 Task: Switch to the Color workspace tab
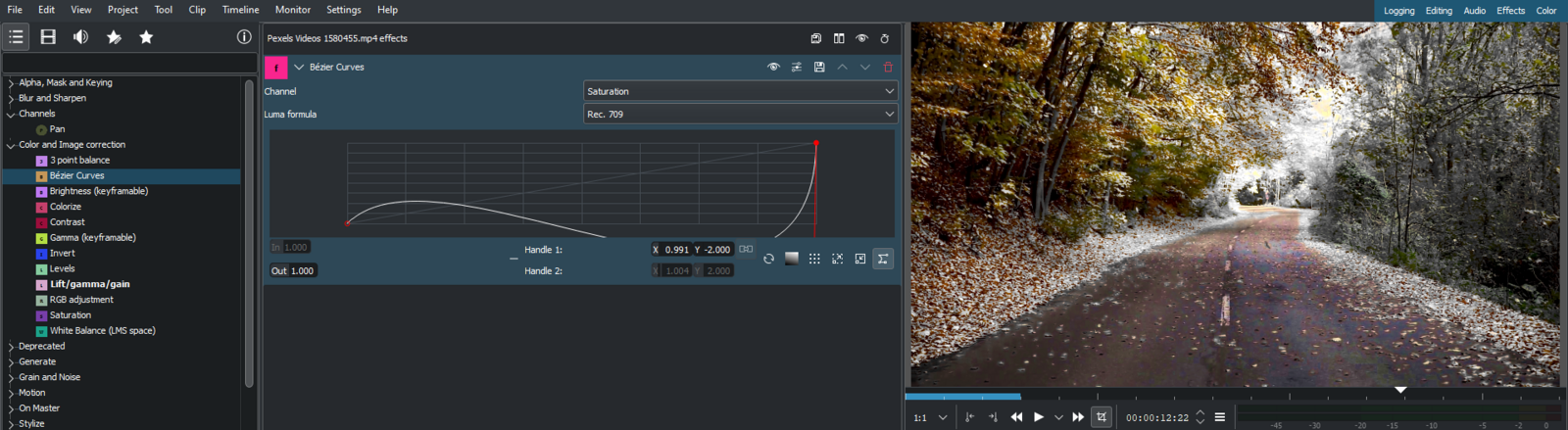point(1545,11)
